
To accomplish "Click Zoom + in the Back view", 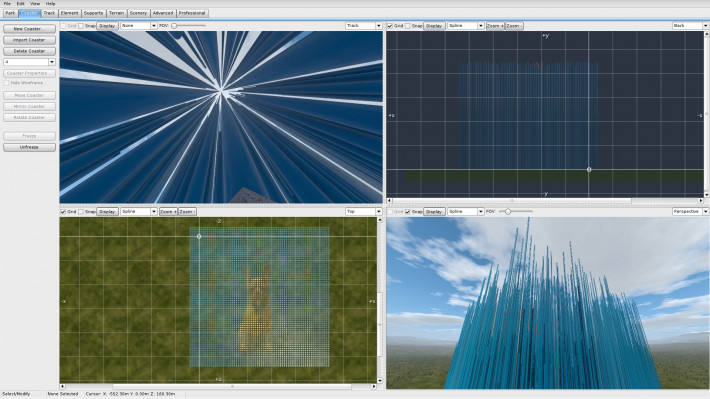I will [495, 26].
